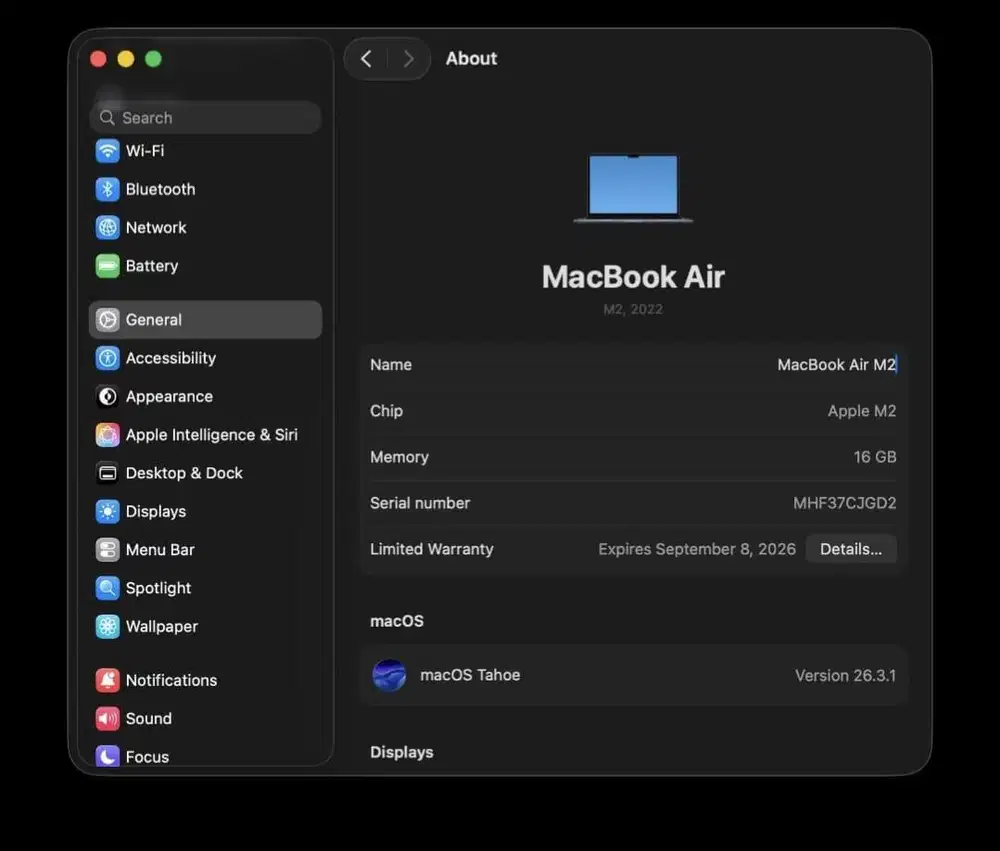Open Wallpaper settings

[x=107, y=626]
